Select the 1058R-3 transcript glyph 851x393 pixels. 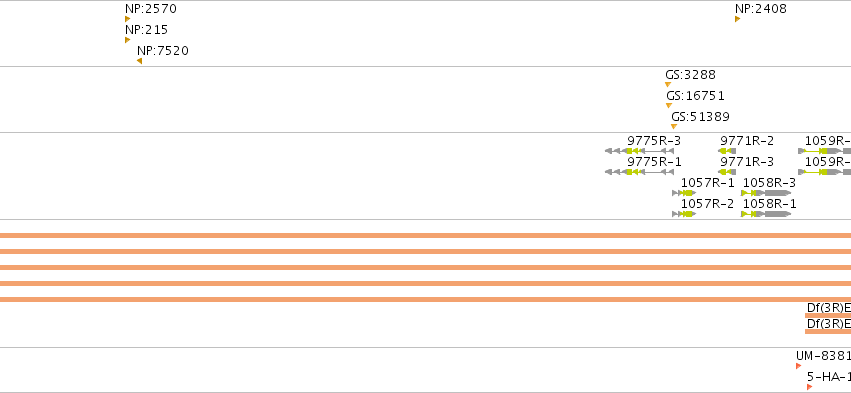[766, 193]
